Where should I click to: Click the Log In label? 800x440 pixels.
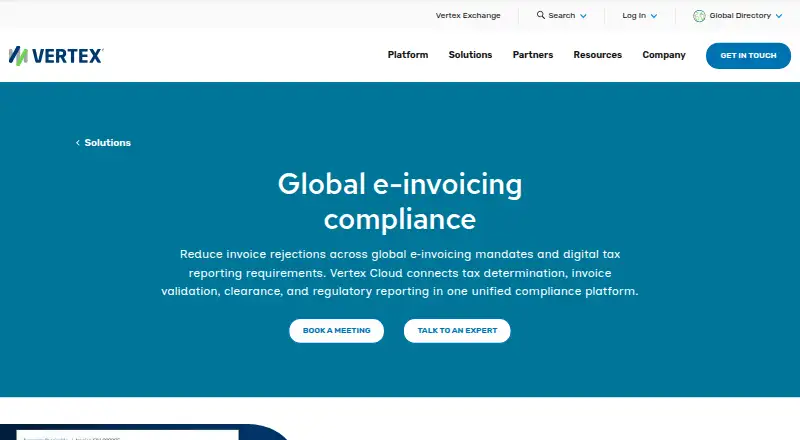(x=634, y=15)
